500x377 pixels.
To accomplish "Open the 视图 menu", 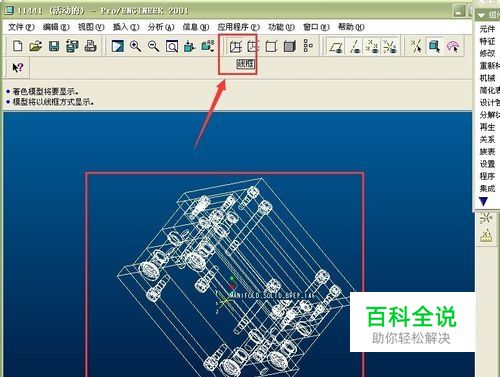I will [x=91, y=27].
